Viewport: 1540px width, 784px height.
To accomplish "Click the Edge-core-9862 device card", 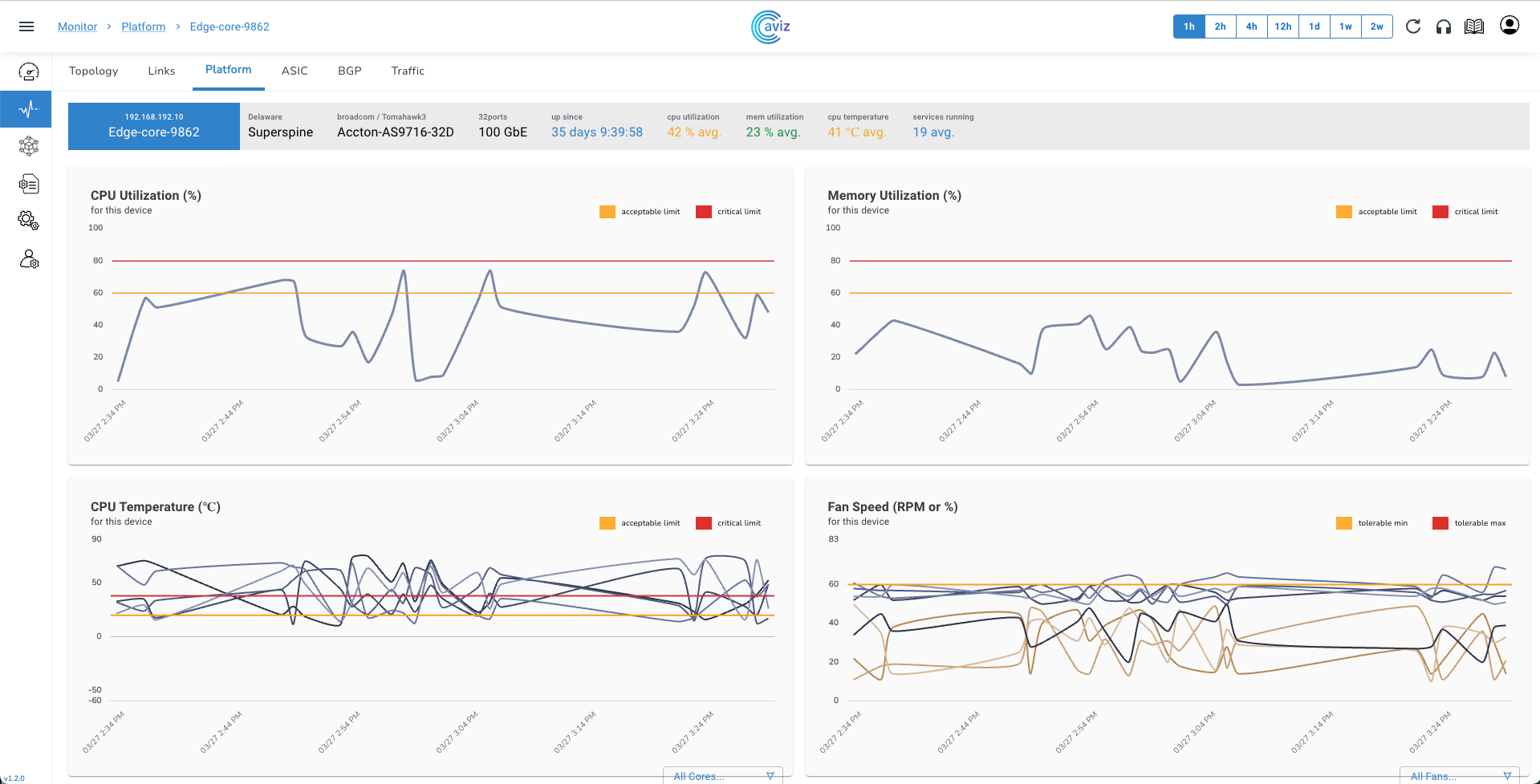I will (154, 126).
